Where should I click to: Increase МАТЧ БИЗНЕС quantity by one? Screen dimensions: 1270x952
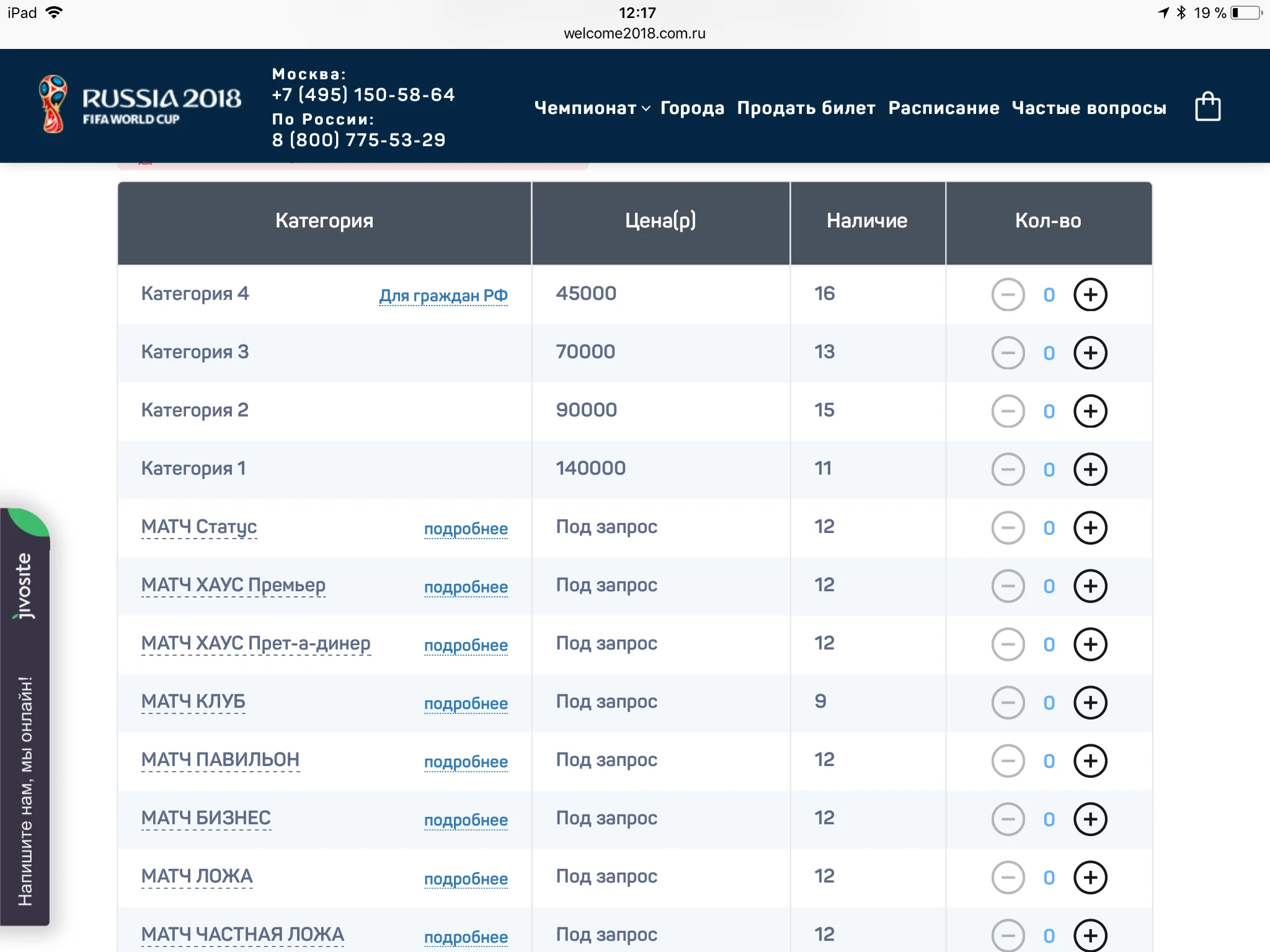(1090, 819)
